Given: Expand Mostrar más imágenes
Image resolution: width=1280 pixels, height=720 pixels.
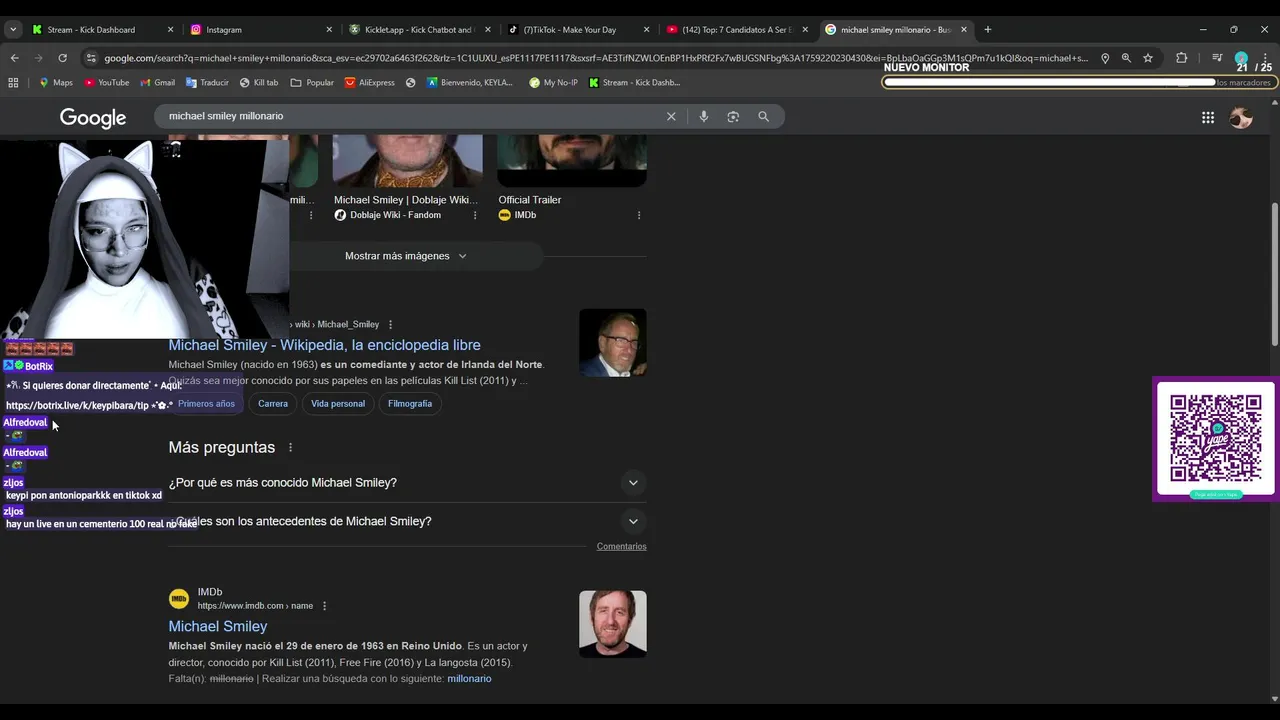Looking at the screenshot, I should (406, 256).
